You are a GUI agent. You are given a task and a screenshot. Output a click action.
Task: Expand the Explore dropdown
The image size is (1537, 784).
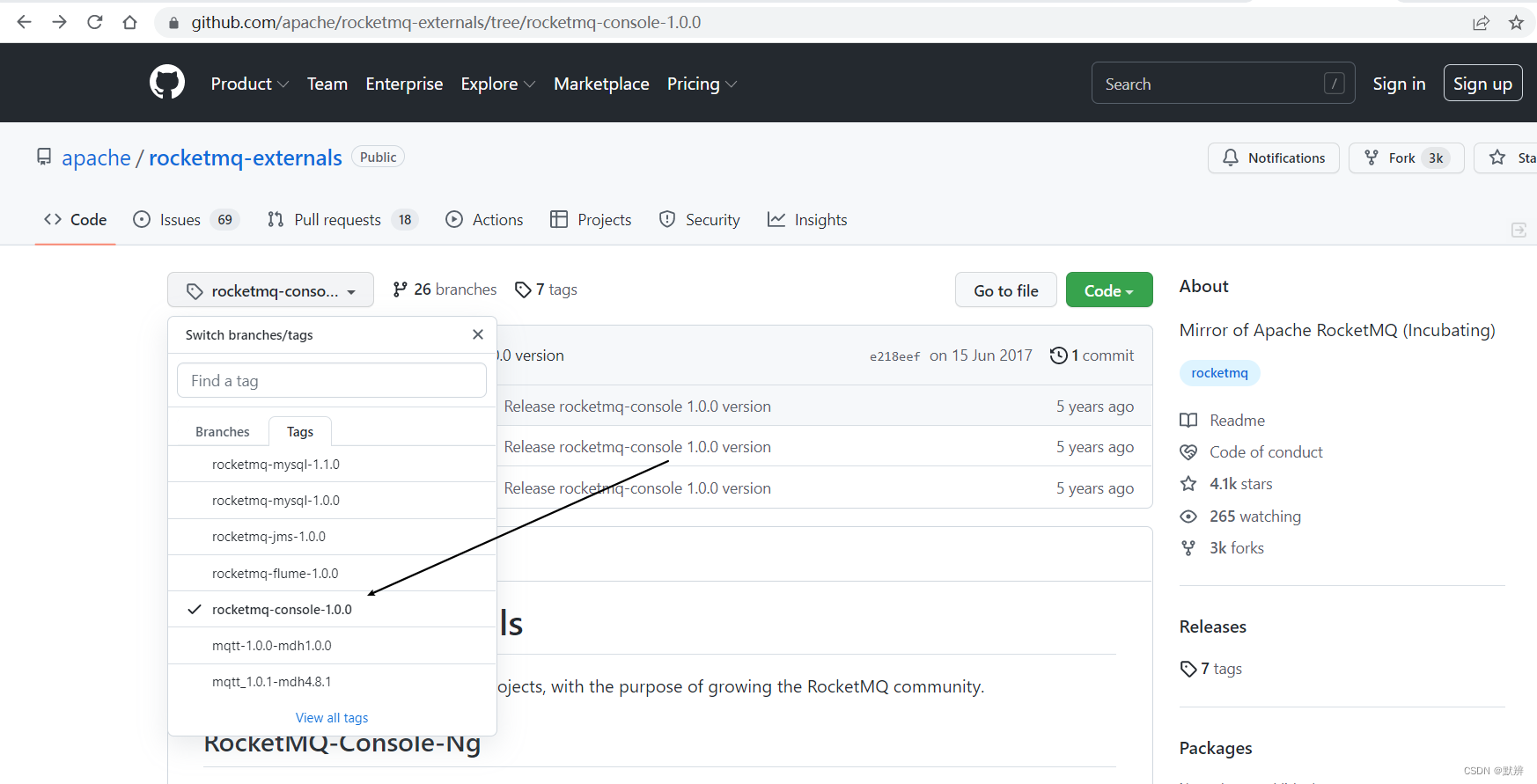[x=498, y=84]
